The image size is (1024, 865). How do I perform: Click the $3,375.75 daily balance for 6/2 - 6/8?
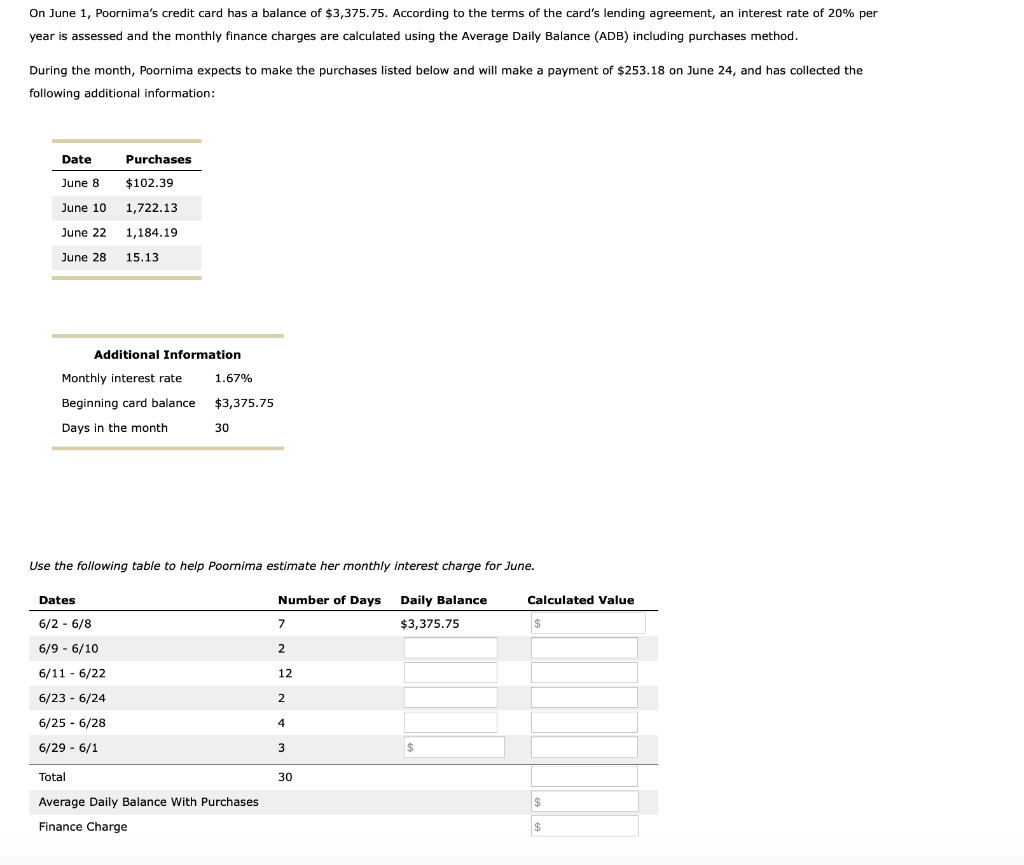coord(430,623)
